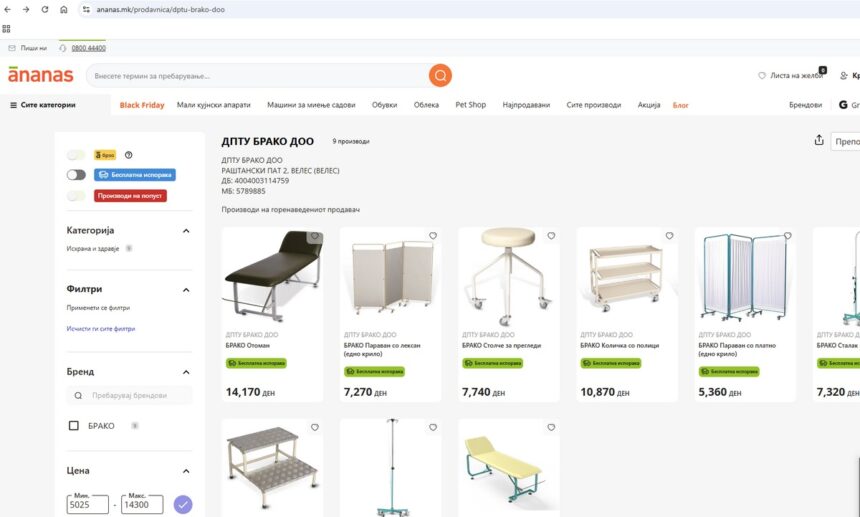Add БРАКО Отоман to wishlist
The width and height of the screenshot is (860, 517).
click(315, 237)
